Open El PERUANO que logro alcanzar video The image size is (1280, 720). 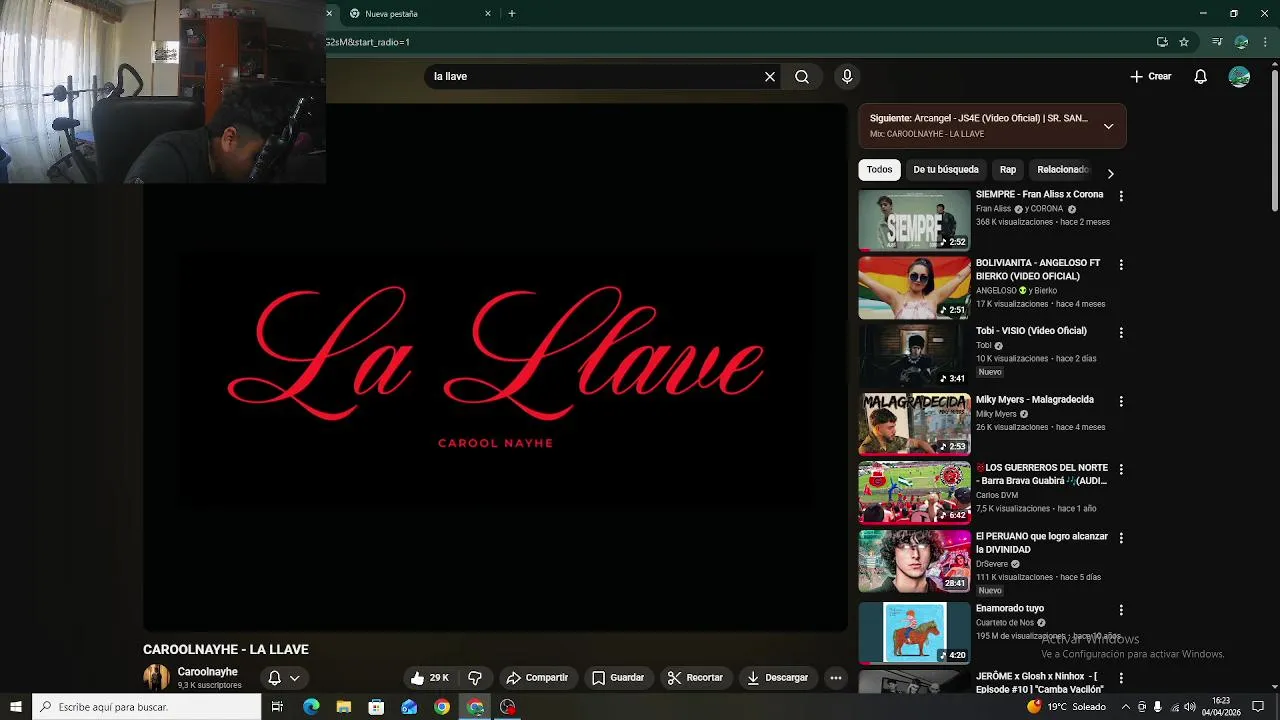pyautogui.click(x=1042, y=543)
